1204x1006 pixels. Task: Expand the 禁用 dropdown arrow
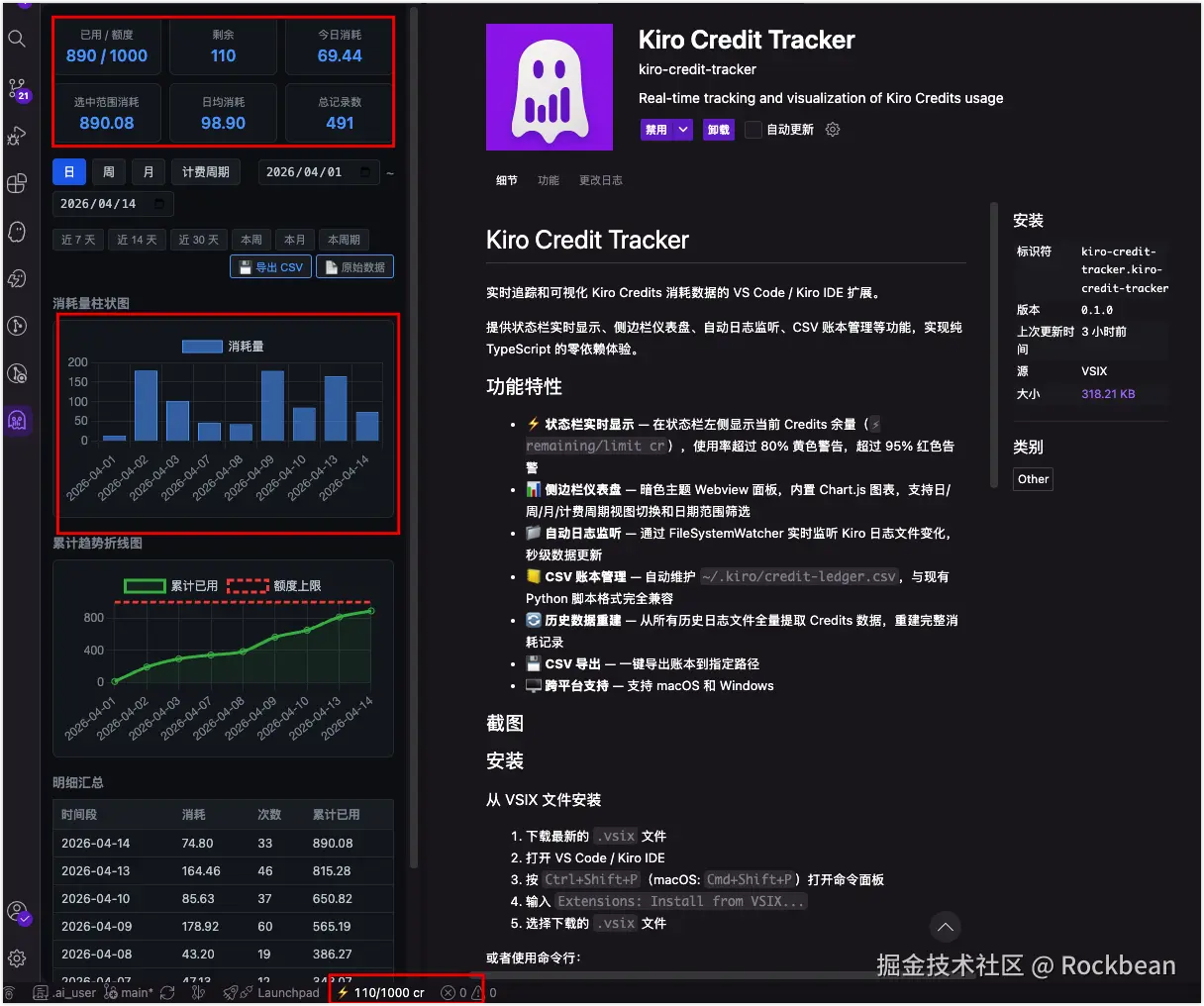683,130
